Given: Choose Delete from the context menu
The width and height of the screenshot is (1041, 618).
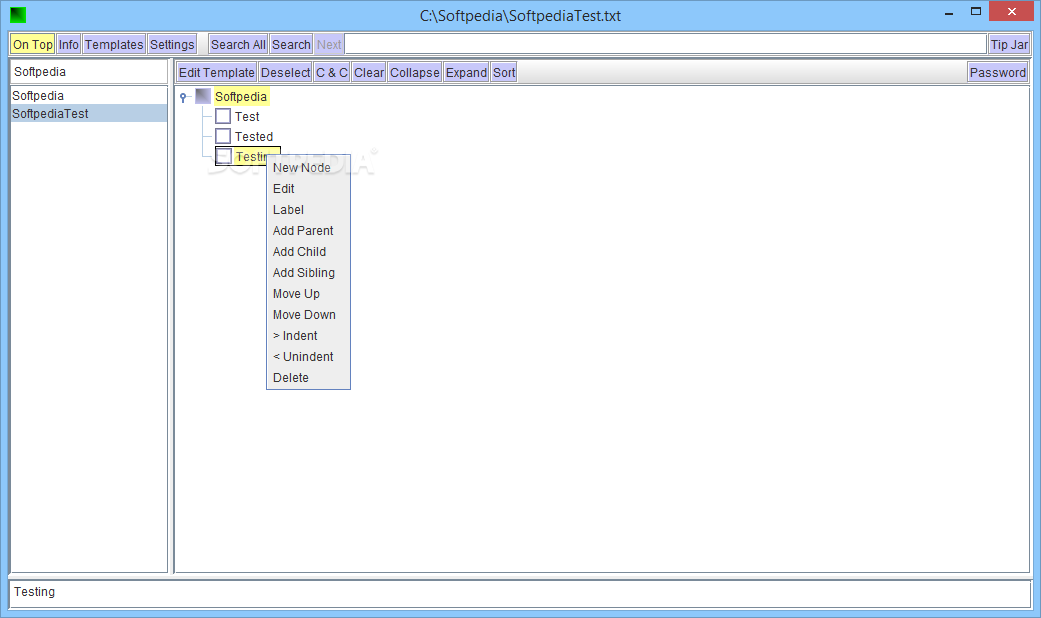Looking at the screenshot, I should click(308, 378).
